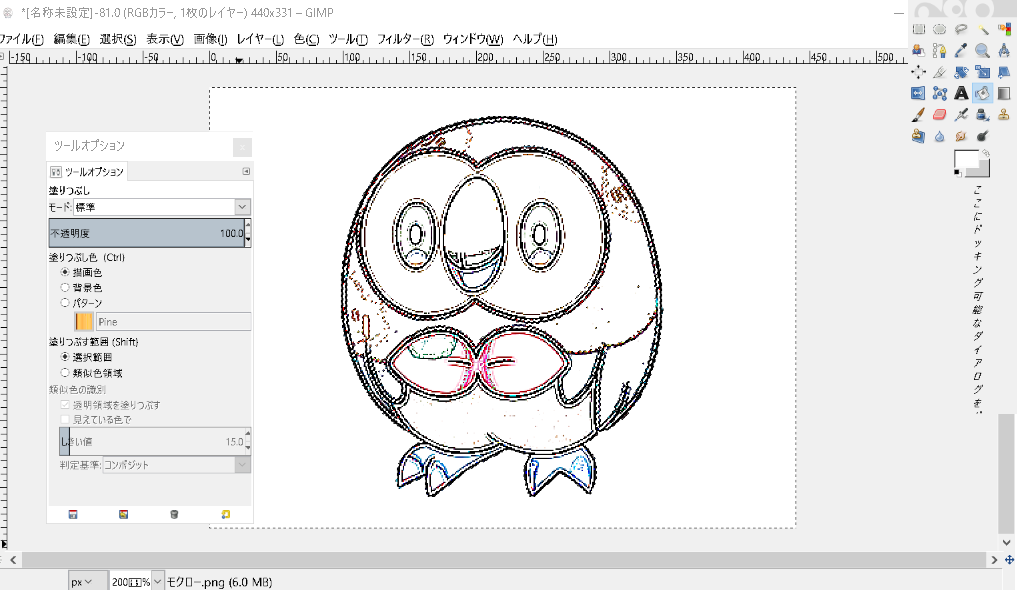Open the モード dropdown showing 標準

tap(162, 207)
